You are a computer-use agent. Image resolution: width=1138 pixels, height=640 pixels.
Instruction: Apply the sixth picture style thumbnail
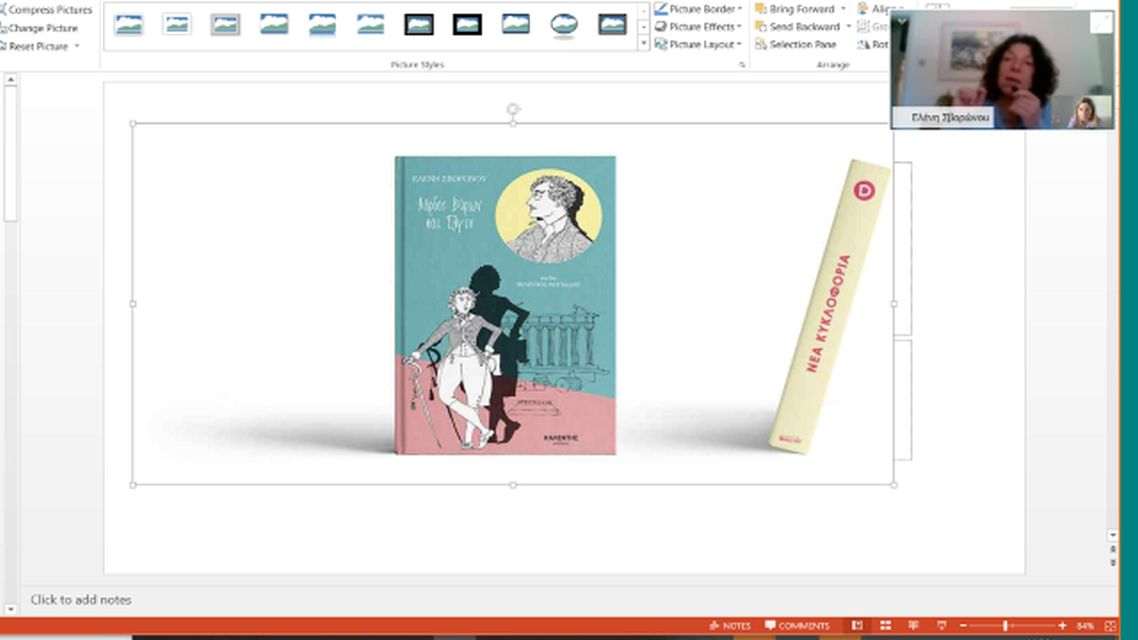pos(370,25)
